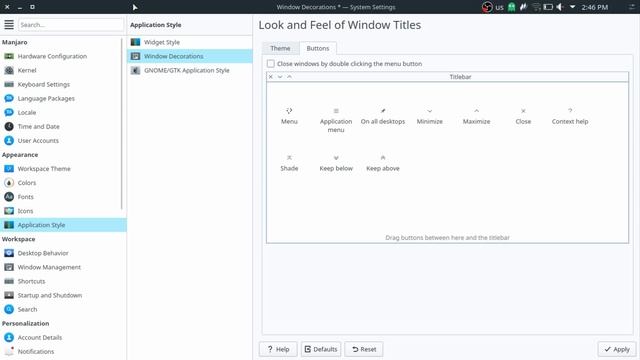Click the Reset button
The height and width of the screenshot is (360, 640).
[364, 349]
